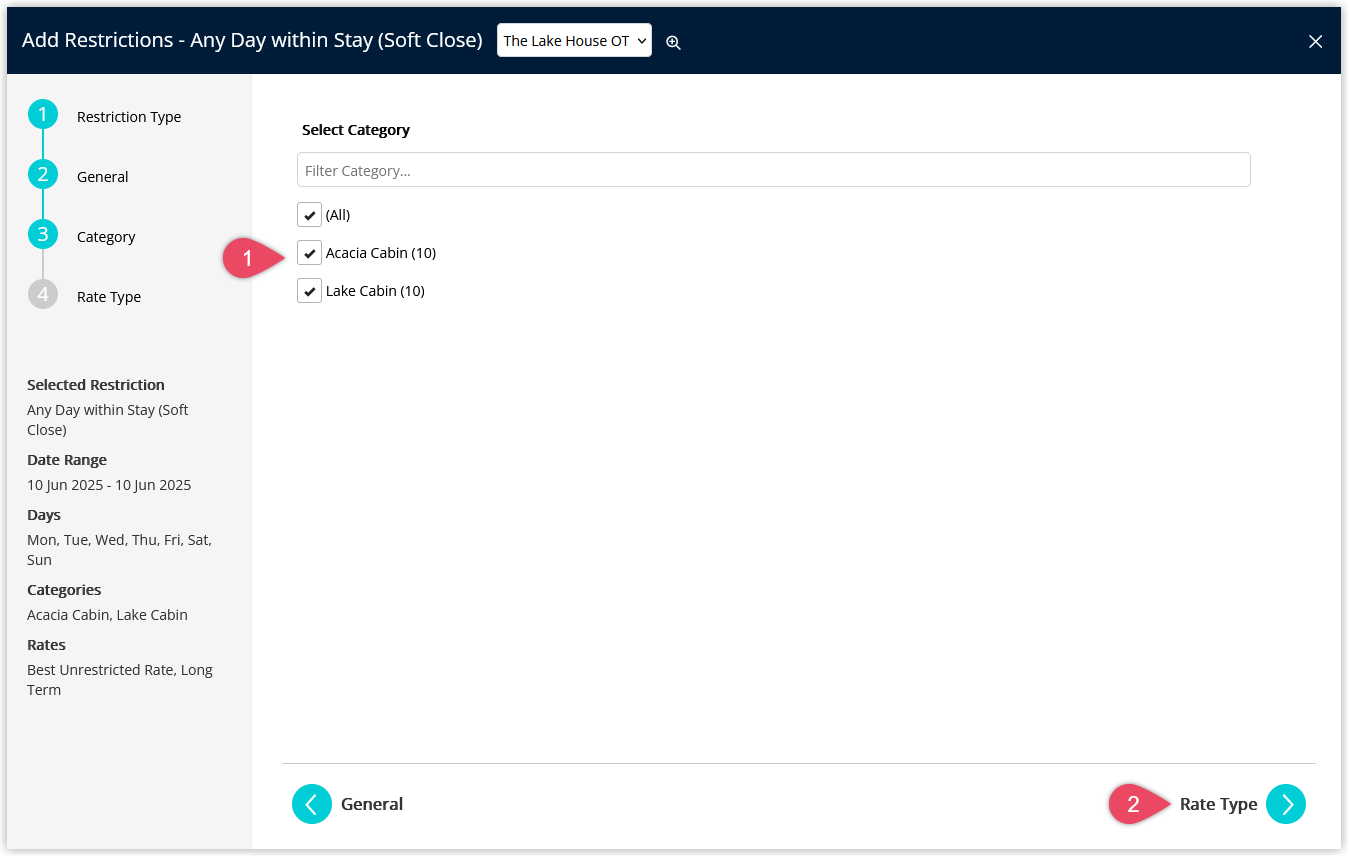Click the step 1 circle icon
This screenshot has height=857, width=1349.
click(x=43, y=115)
